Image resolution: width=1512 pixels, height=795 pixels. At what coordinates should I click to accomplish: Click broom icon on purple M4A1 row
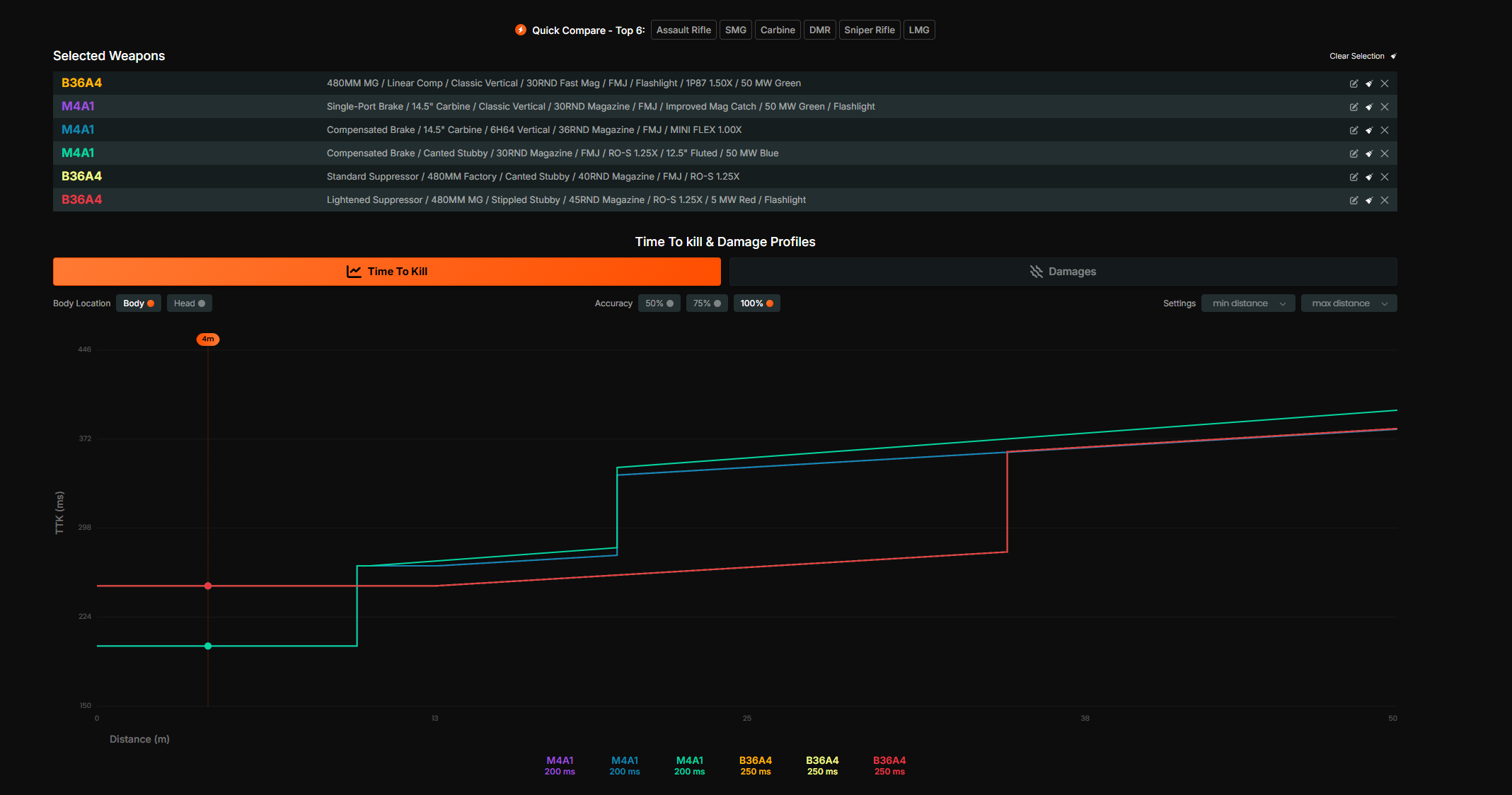[1369, 107]
